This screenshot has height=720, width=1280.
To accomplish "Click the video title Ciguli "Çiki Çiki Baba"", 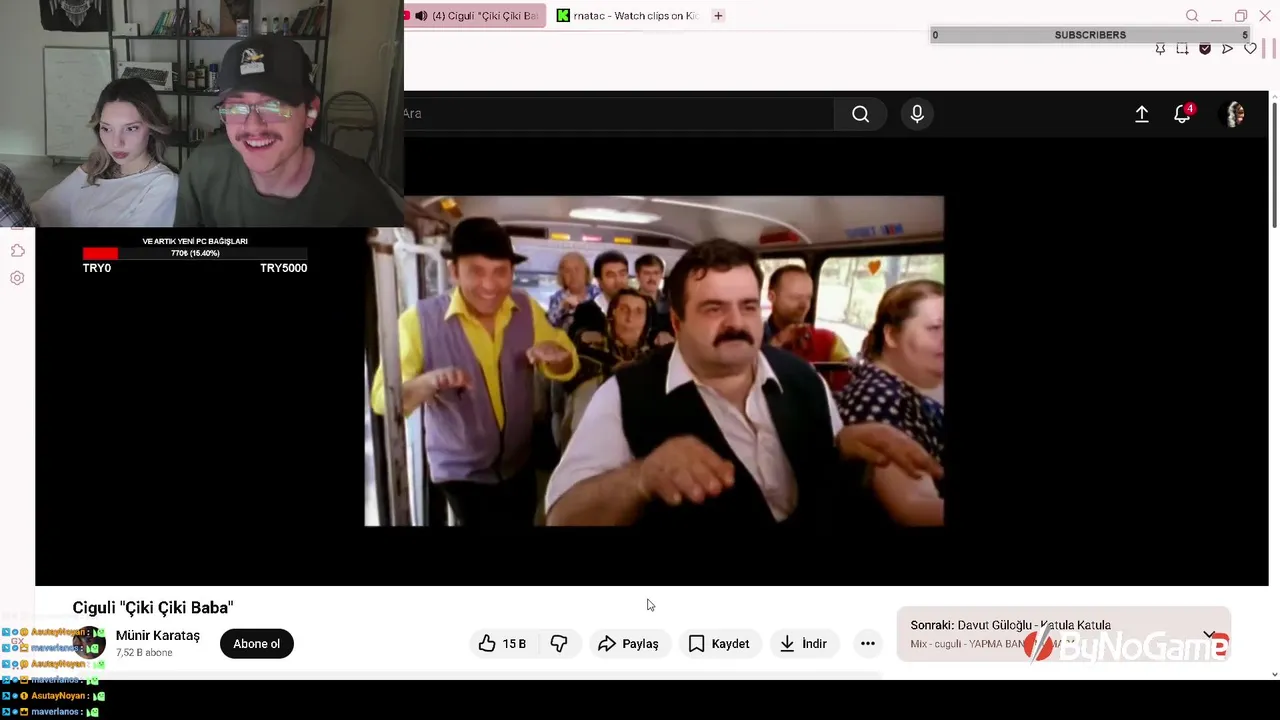I will click(x=153, y=607).
